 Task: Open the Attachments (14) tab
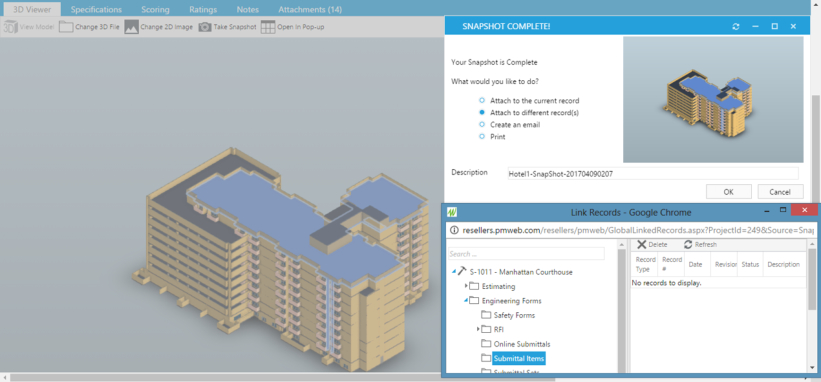(310, 9)
